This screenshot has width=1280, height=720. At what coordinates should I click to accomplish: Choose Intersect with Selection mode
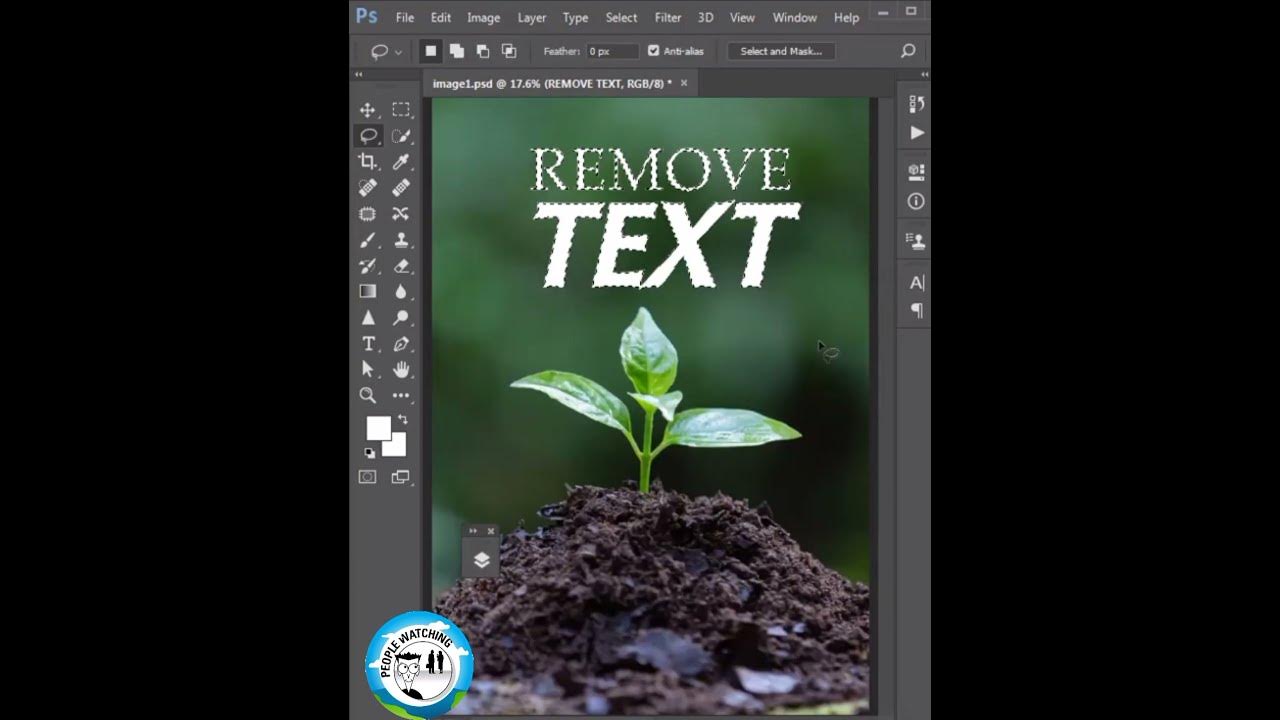(509, 51)
